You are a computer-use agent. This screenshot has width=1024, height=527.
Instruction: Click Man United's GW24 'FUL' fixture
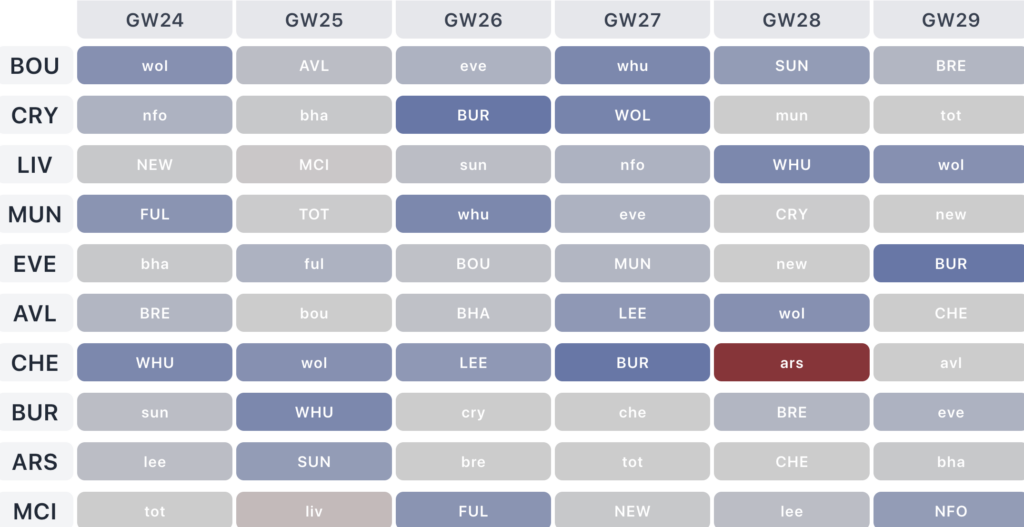[x=155, y=214]
